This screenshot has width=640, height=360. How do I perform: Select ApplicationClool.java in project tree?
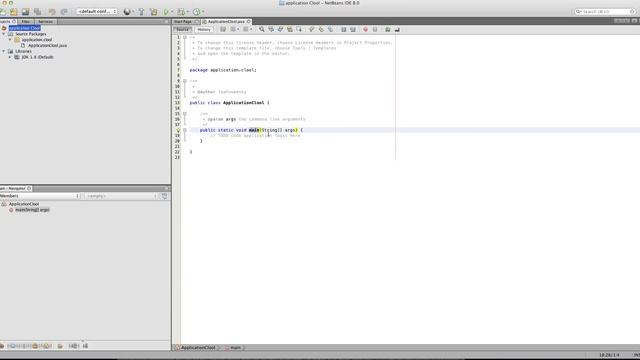(x=47, y=45)
